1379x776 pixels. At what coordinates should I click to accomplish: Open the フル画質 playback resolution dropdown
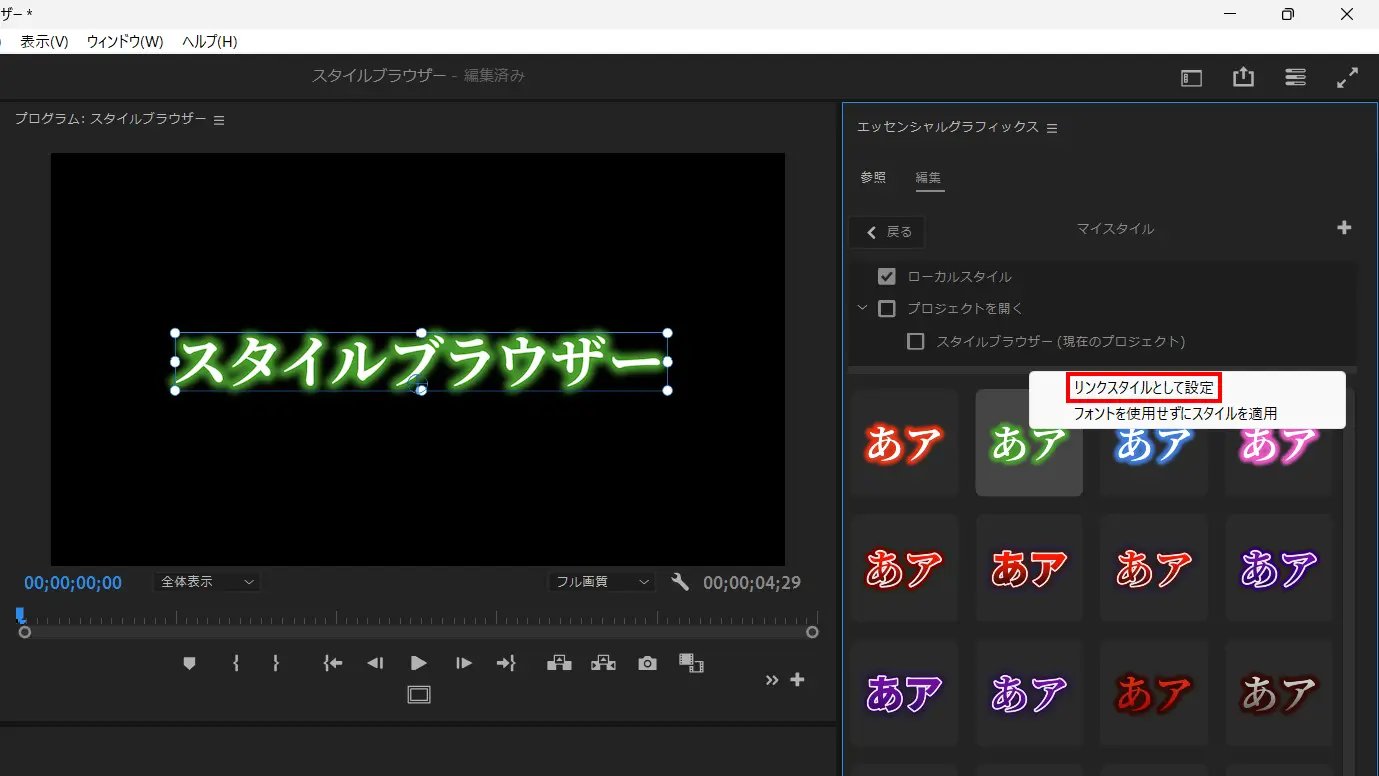point(601,582)
